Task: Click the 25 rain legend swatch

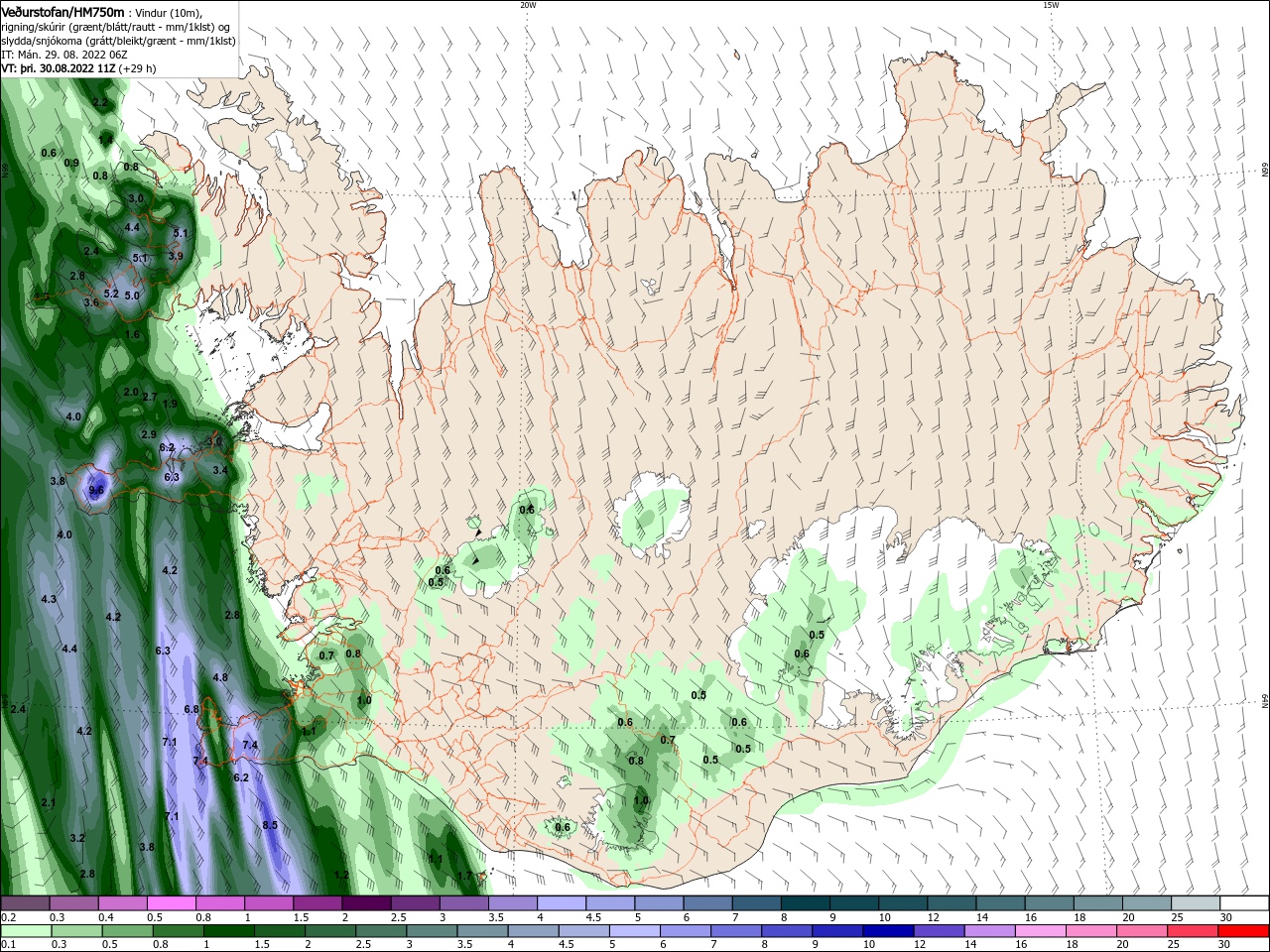Action: click(1192, 931)
